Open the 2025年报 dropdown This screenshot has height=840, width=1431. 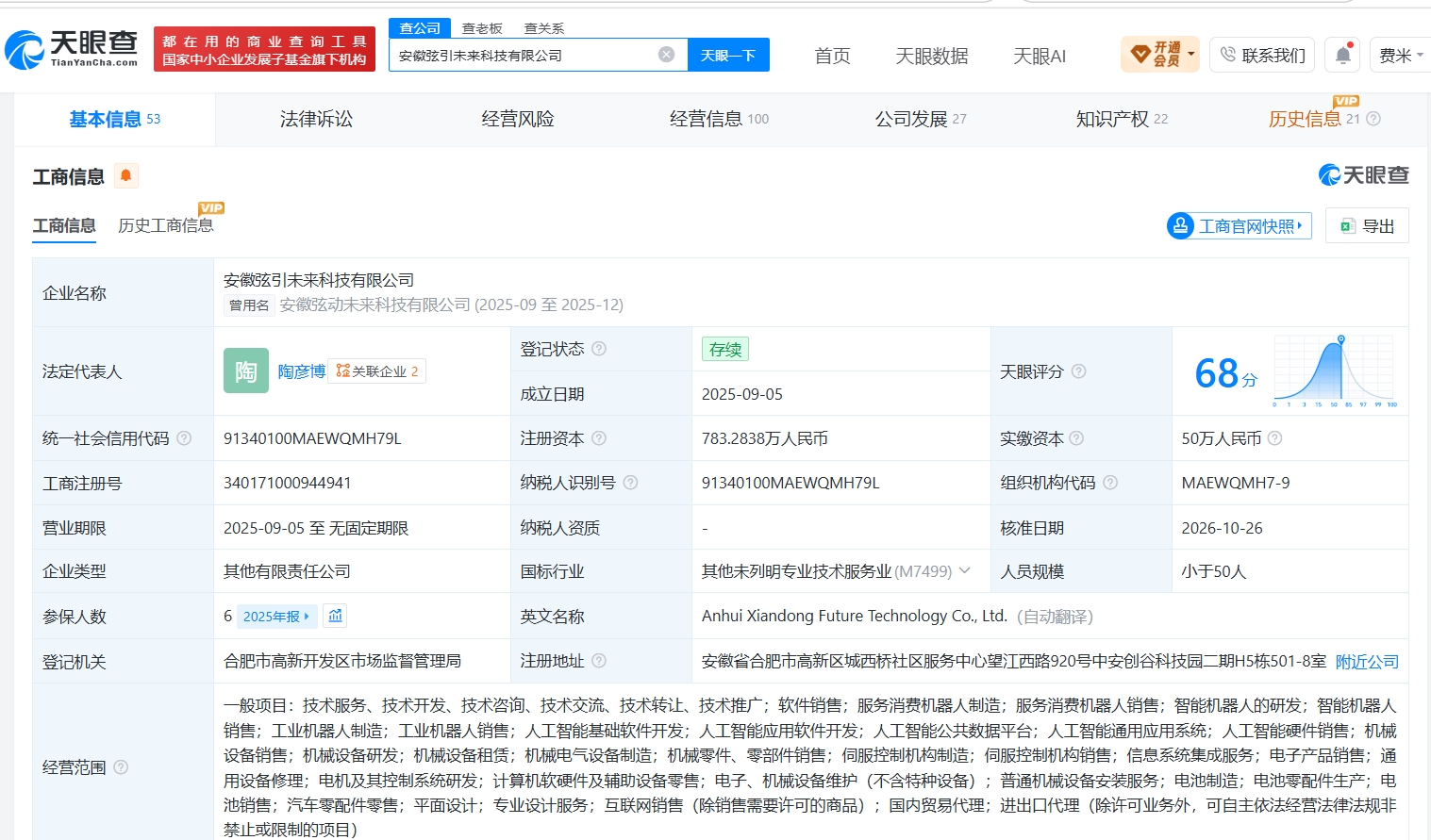pyautogui.click(x=276, y=617)
